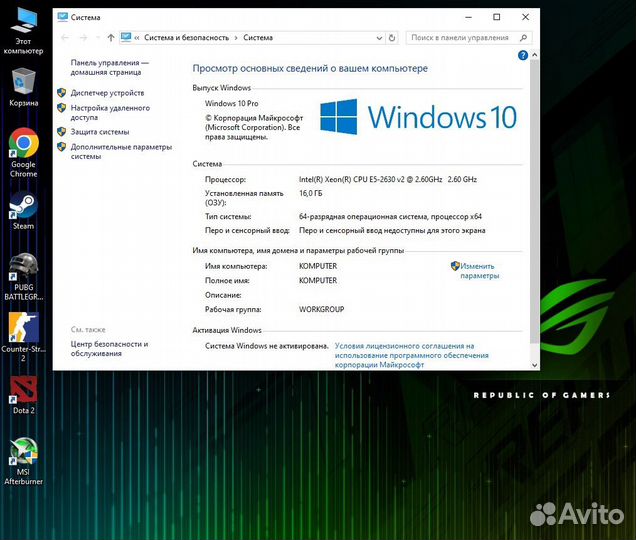Maximize the Система window
This screenshot has height=540, width=636.
[x=496, y=17]
